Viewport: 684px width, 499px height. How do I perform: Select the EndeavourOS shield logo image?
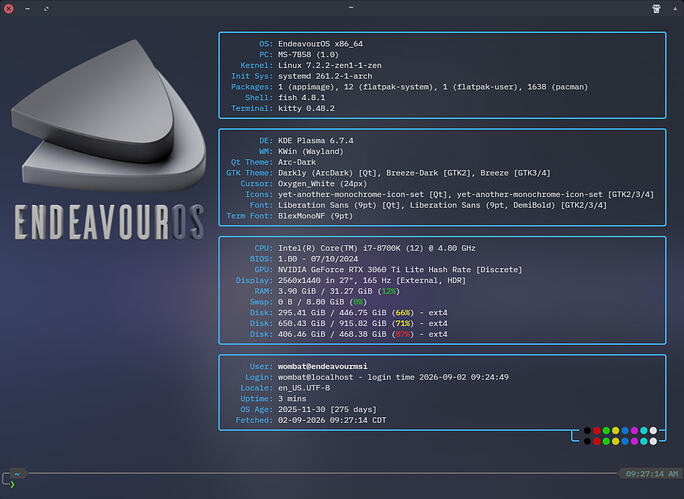108,115
